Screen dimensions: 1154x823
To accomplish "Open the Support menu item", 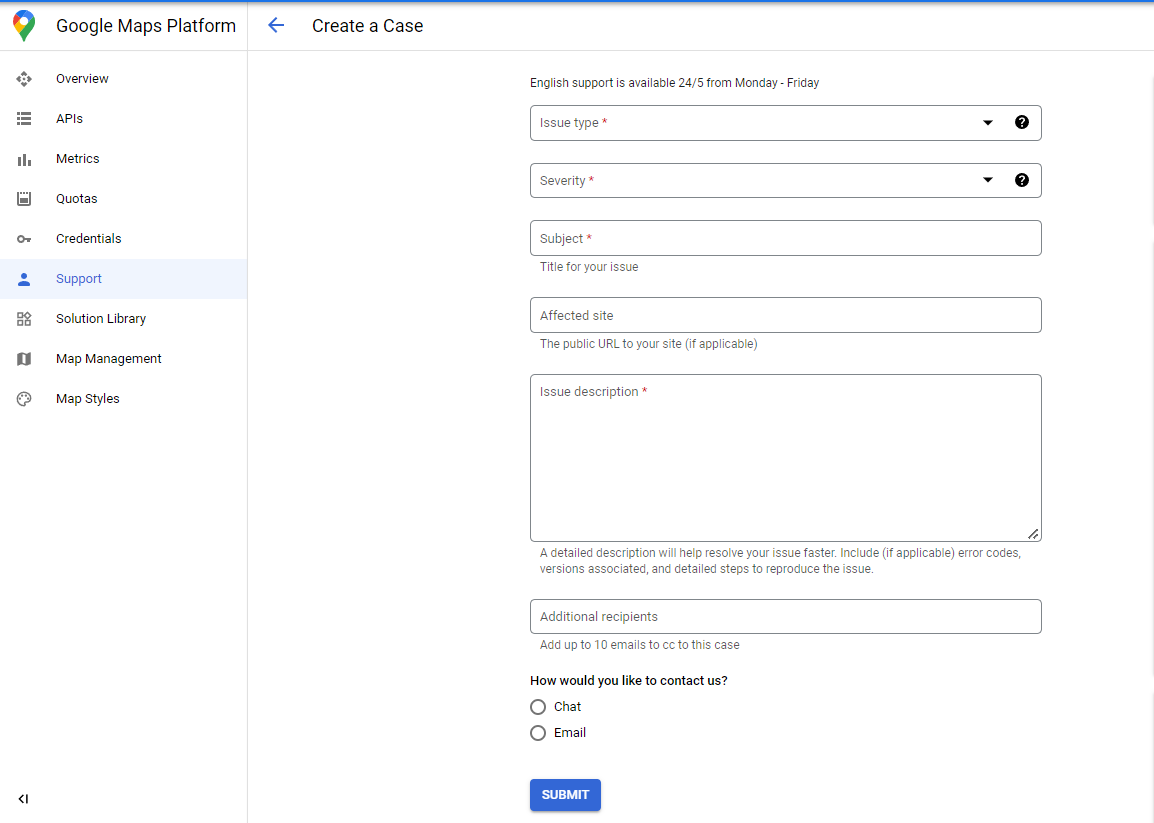I will [x=124, y=279].
